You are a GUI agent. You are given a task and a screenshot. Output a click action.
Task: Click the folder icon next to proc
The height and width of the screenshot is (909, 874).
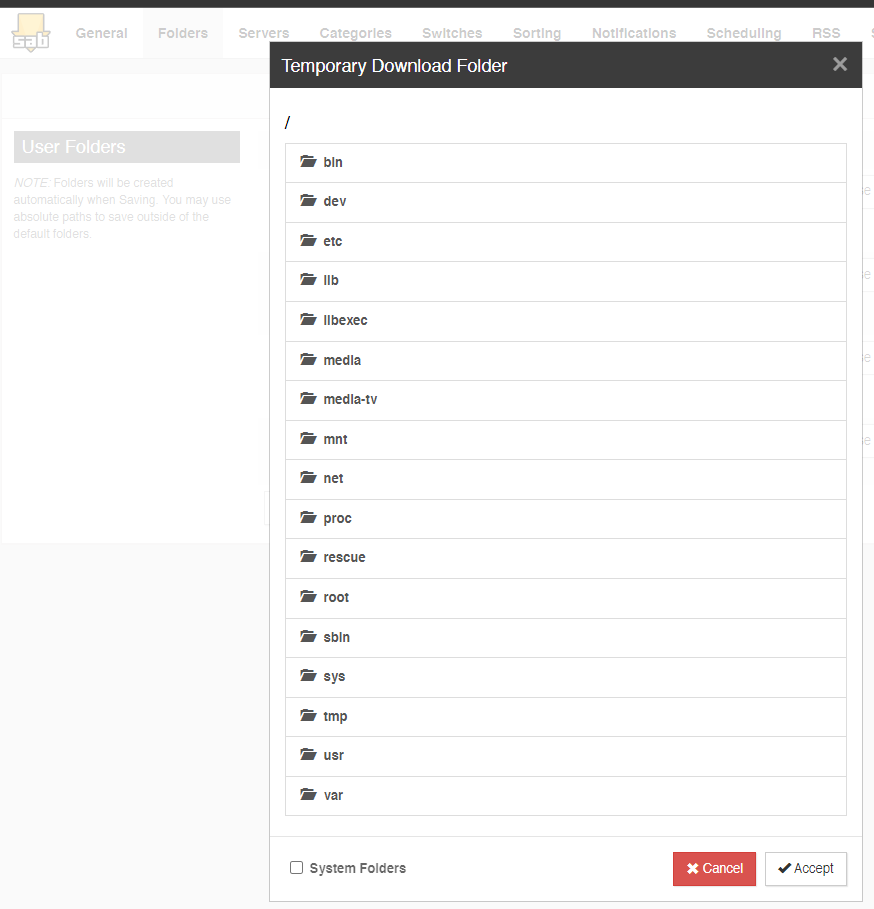(x=308, y=517)
